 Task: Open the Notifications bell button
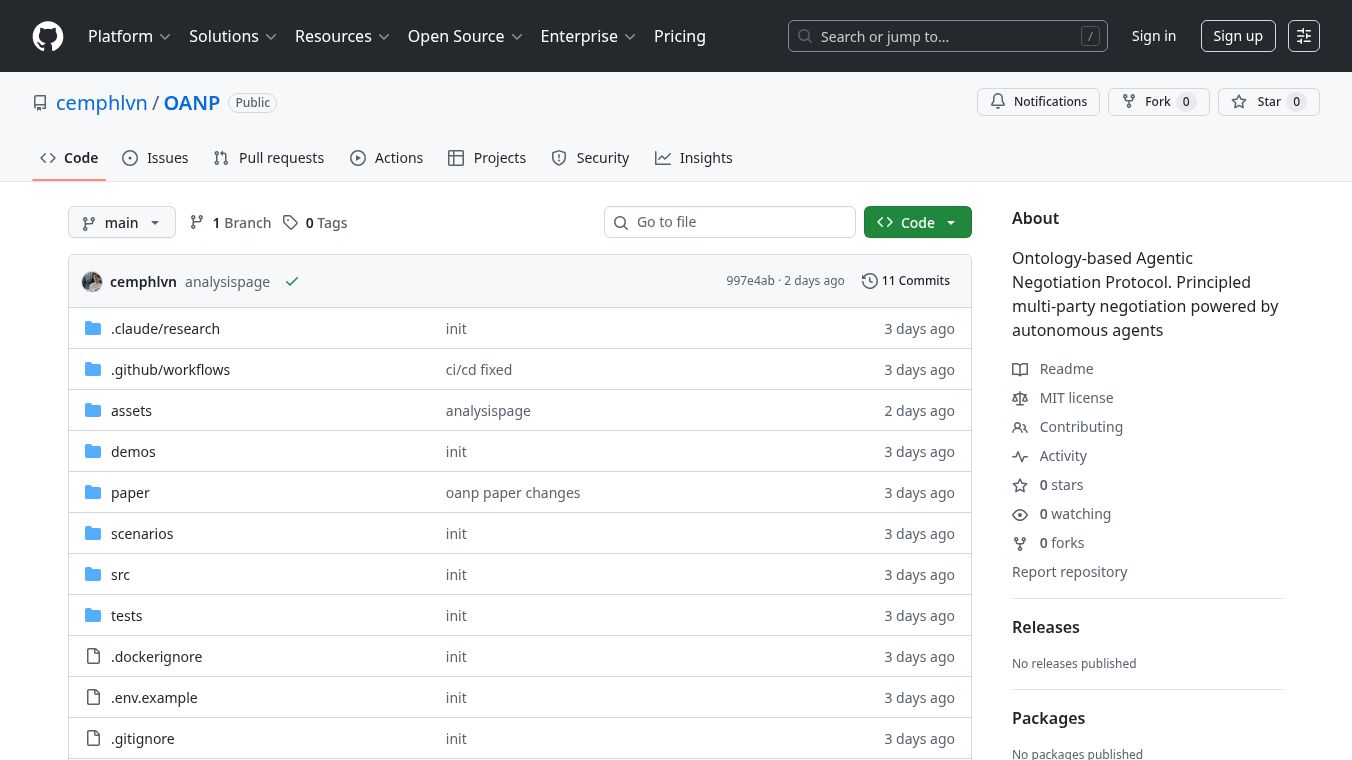click(1038, 102)
